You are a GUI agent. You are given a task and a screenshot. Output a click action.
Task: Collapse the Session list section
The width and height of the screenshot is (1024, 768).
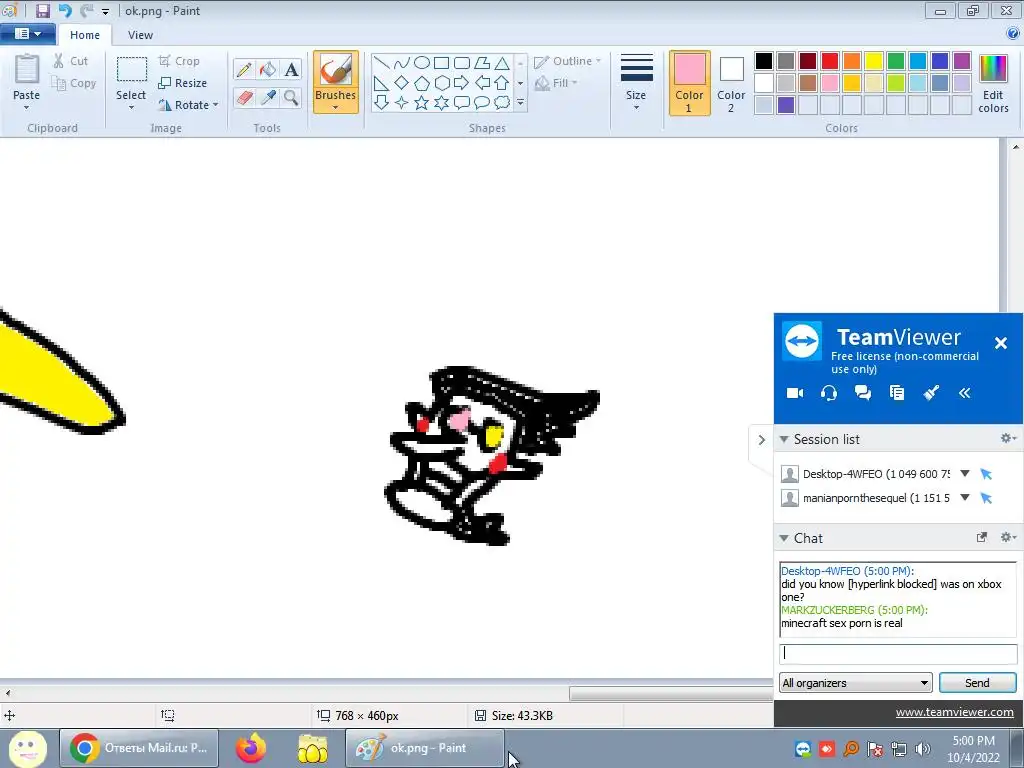point(784,439)
